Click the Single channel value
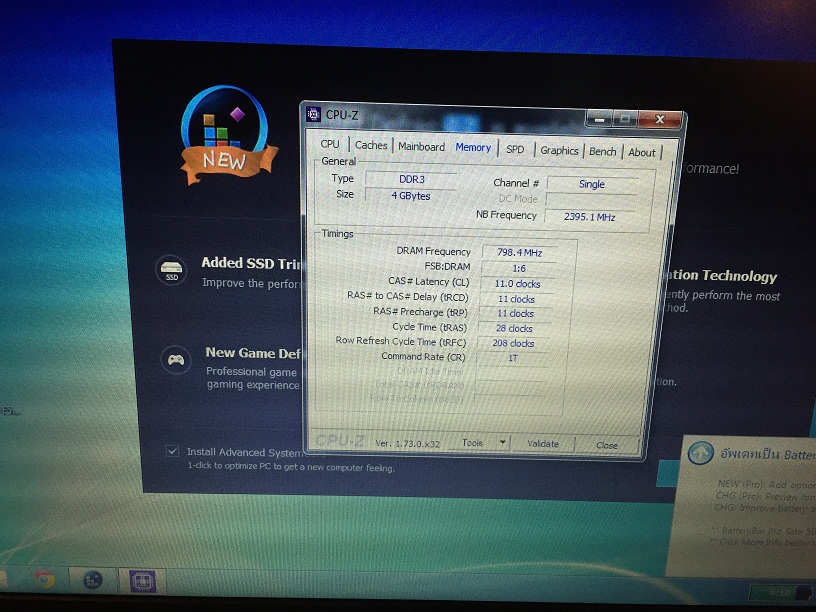Viewport: 816px width, 612px height. (x=592, y=184)
